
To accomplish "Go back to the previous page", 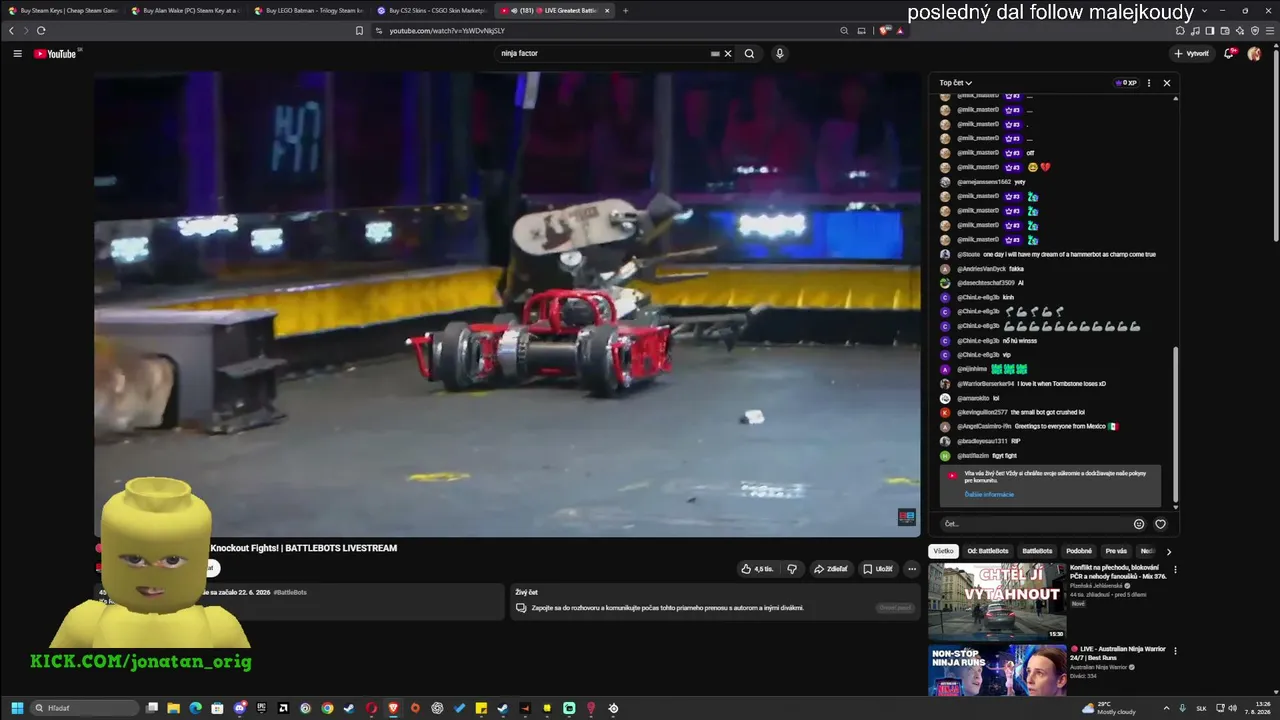I will click(12, 31).
